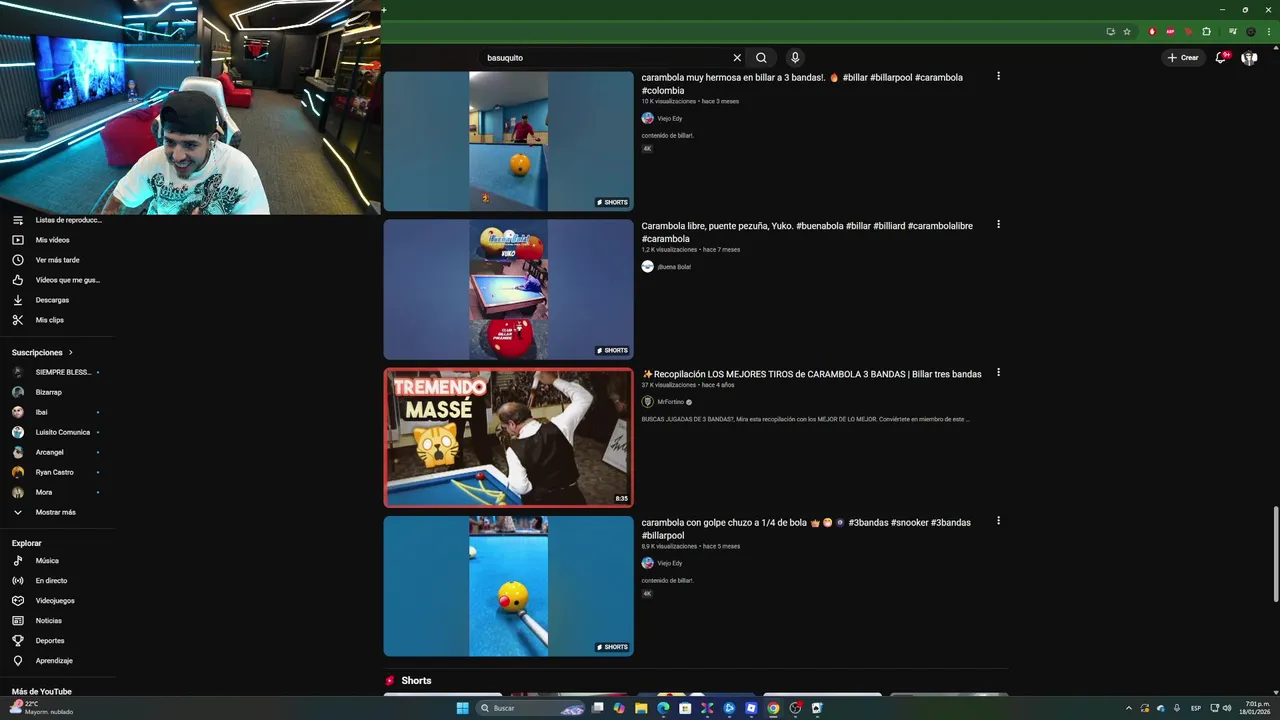Screen dimensions: 1280x720
Task: Open options for 'Recopilación LOS MEJORES TIROS' video
Action: point(998,372)
